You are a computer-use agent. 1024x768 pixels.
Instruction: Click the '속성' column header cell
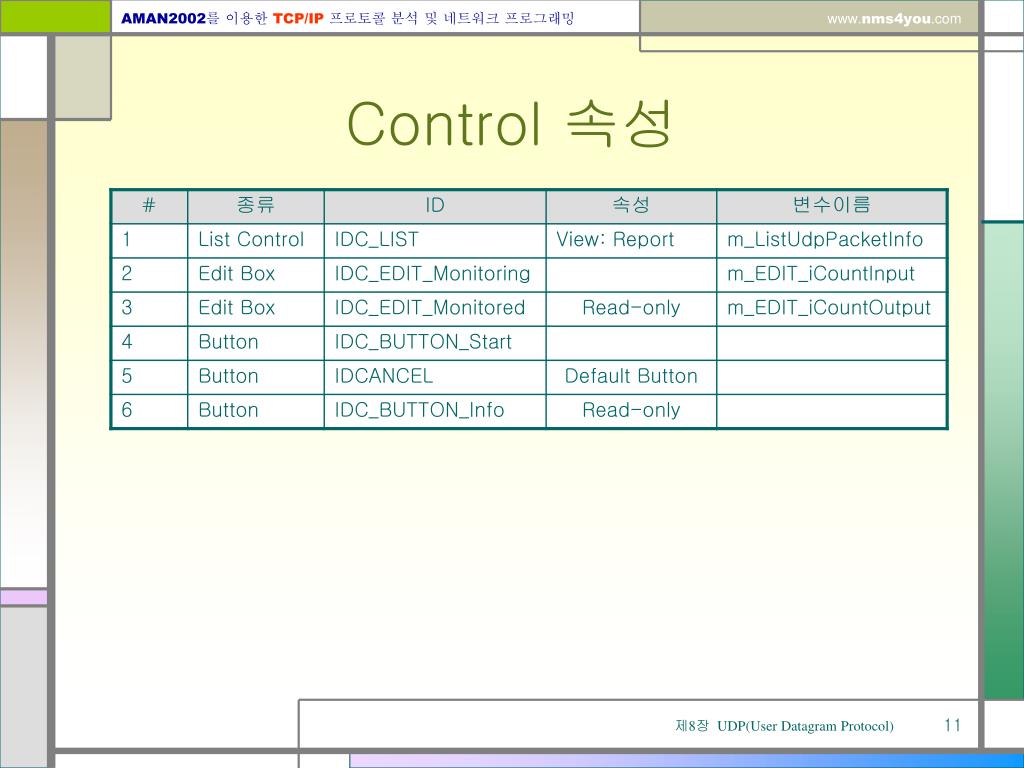tap(631, 206)
